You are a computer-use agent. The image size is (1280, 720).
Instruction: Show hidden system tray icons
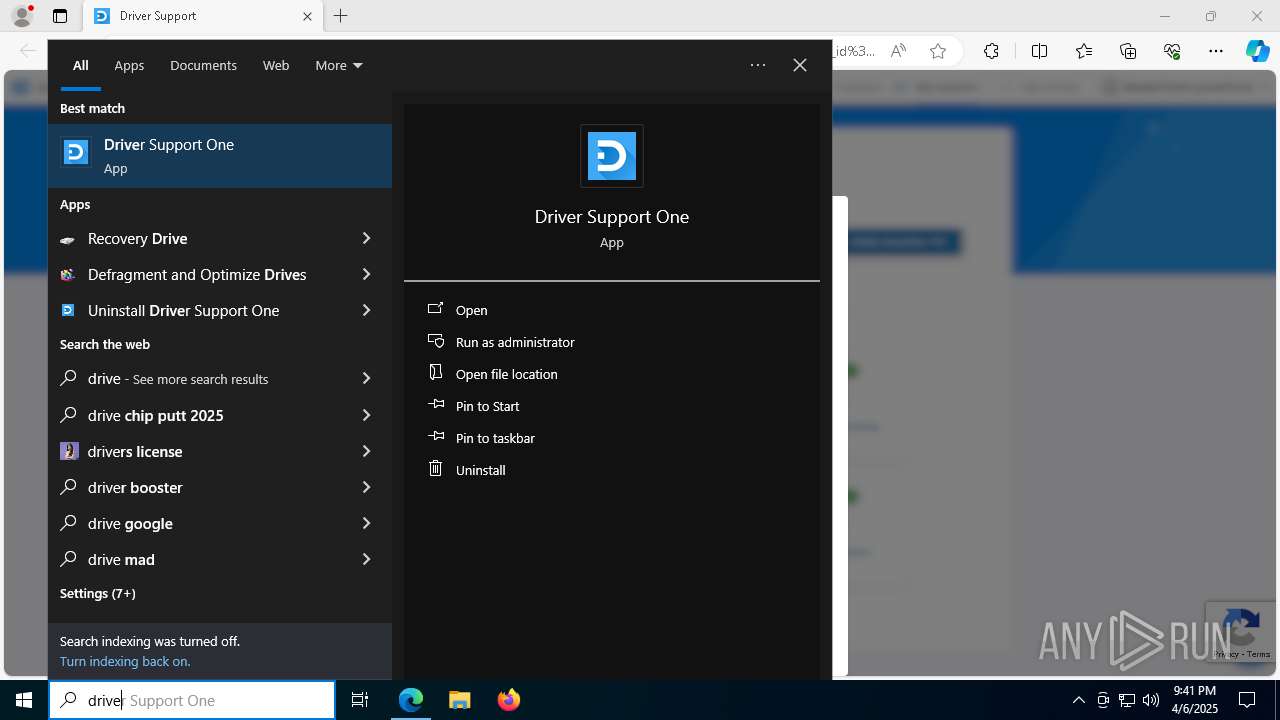click(x=1078, y=700)
